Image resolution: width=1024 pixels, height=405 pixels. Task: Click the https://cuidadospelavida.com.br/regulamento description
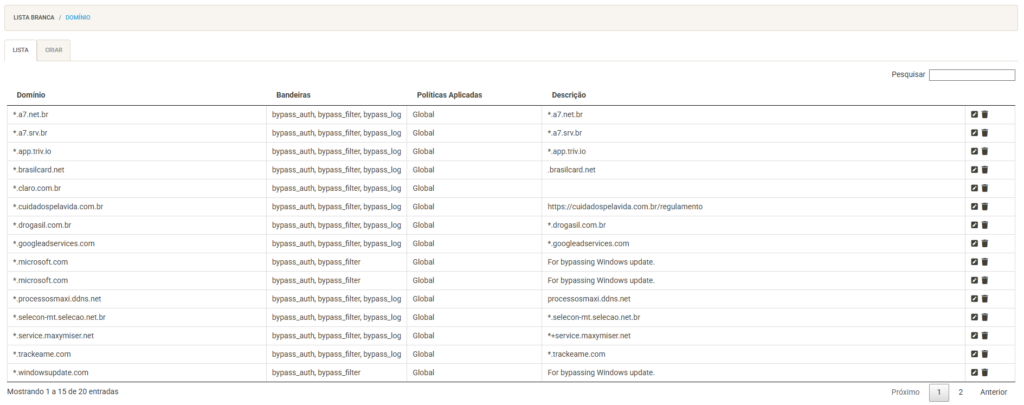[x=625, y=206]
